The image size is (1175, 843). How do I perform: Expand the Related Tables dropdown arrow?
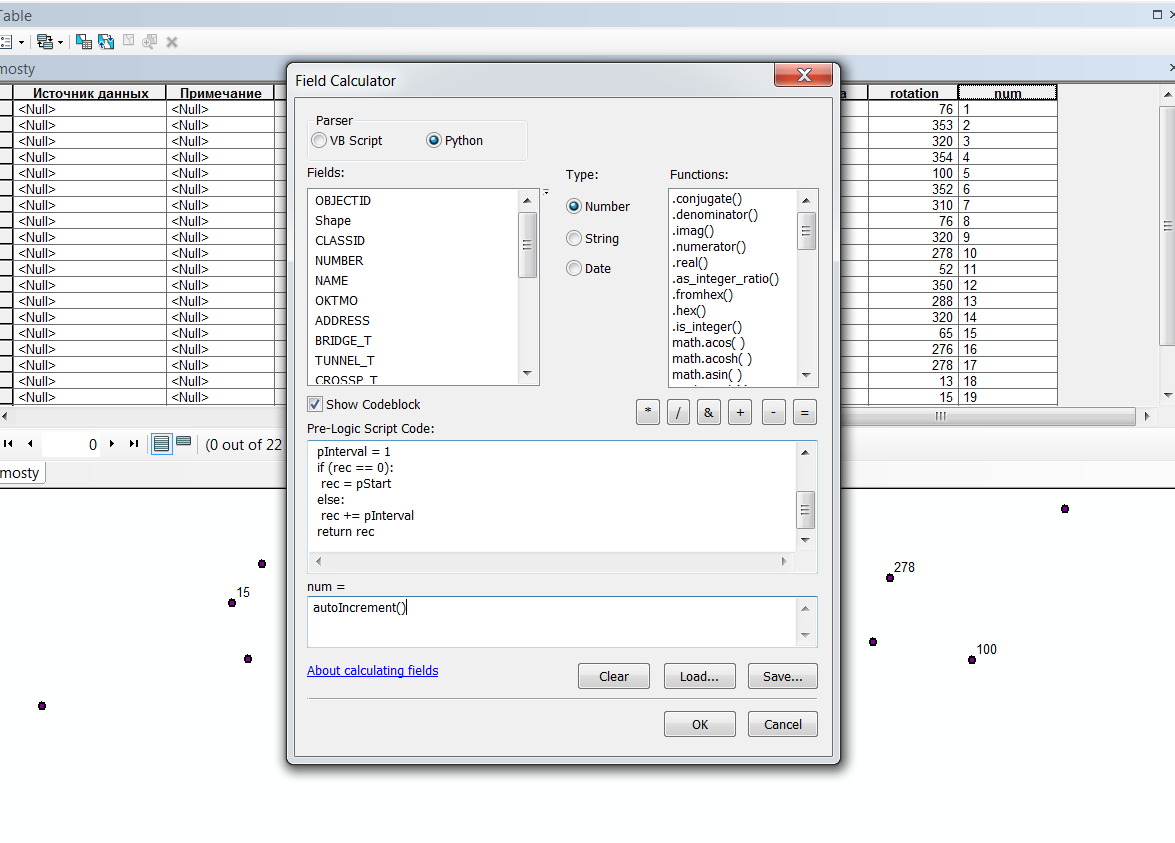(x=60, y=43)
